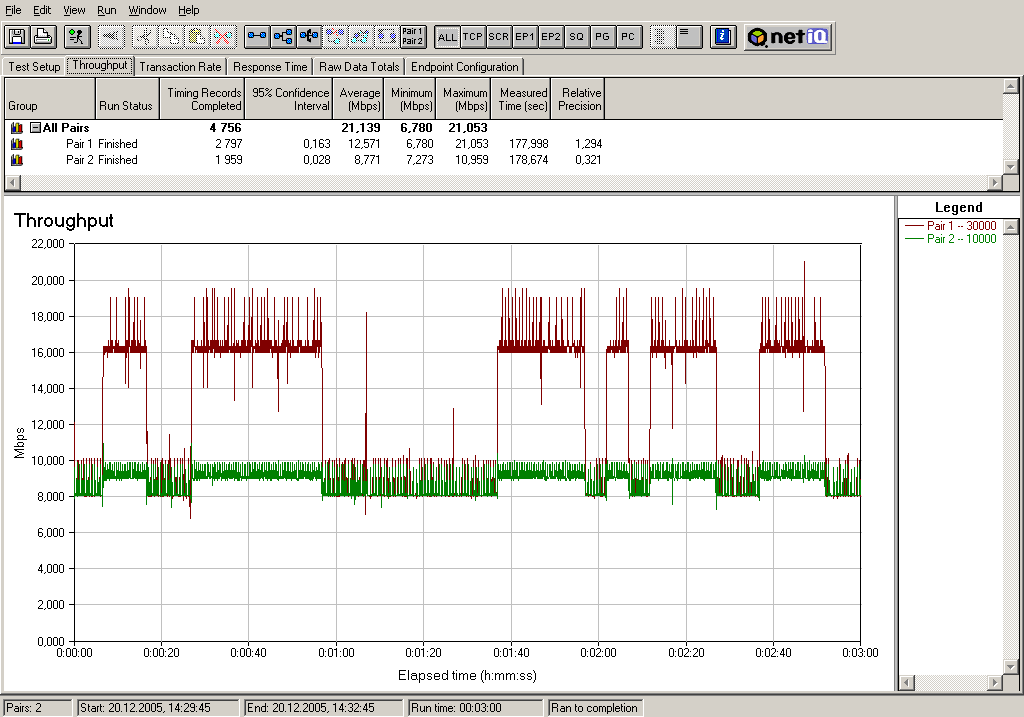Collapse the All Pairs group
This screenshot has width=1024, height=717.
pyautogui.click(x=35, y=128)
